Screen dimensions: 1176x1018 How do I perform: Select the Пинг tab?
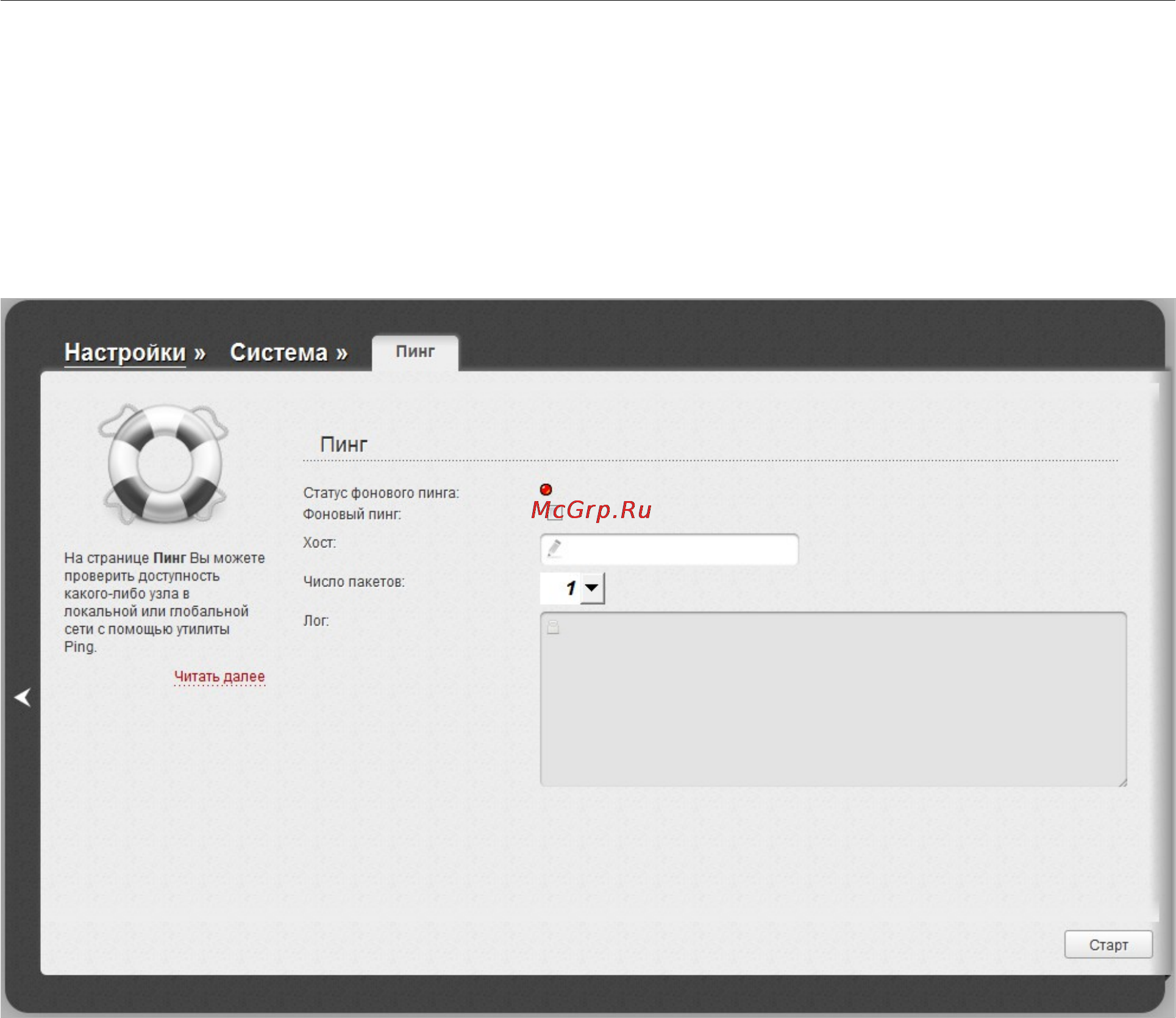(x=415, y=352)
